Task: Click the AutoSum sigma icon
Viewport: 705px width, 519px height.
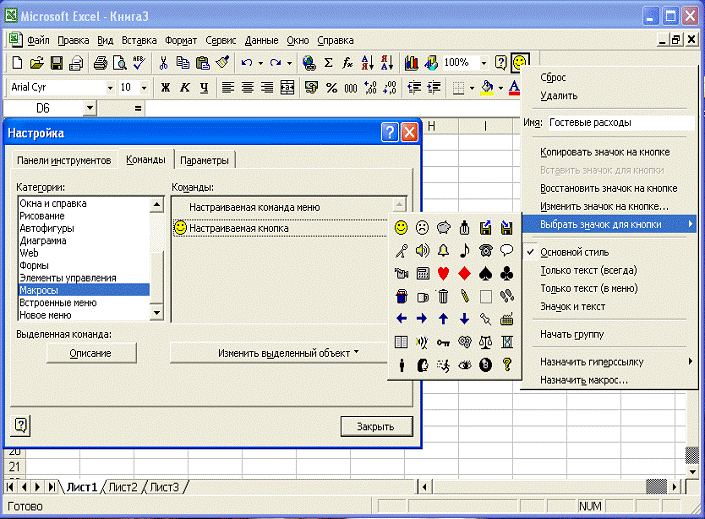Action: pos(328,63)
